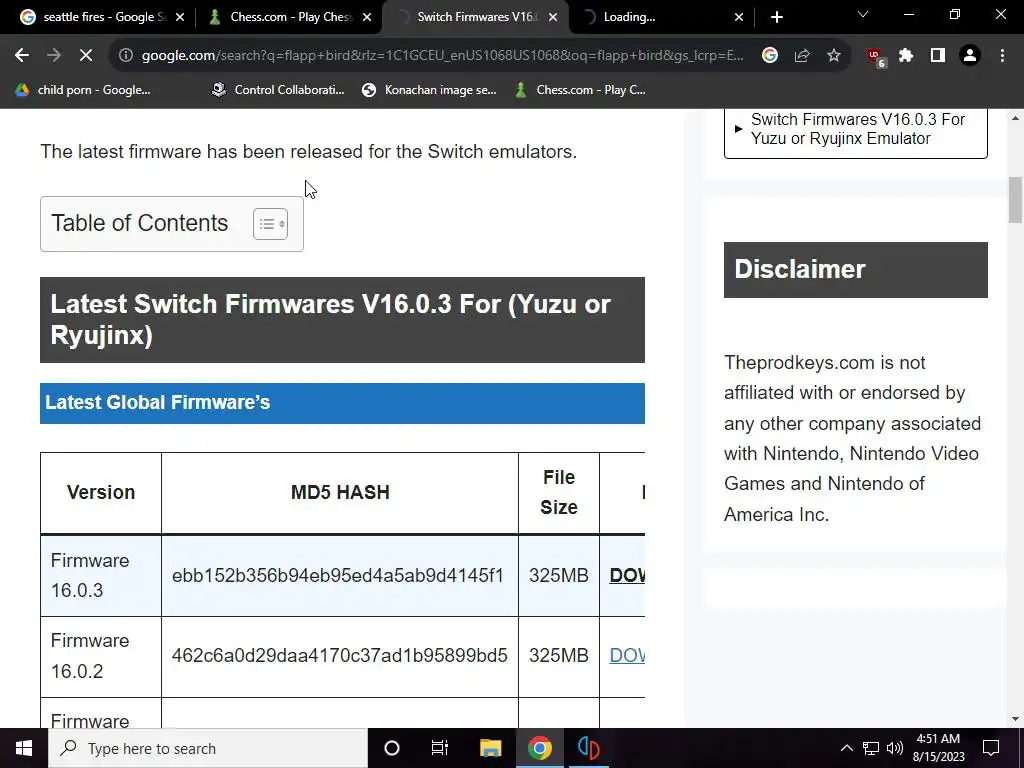Share this page via the share icon
1024x768 pixels.
coord(802,56)
